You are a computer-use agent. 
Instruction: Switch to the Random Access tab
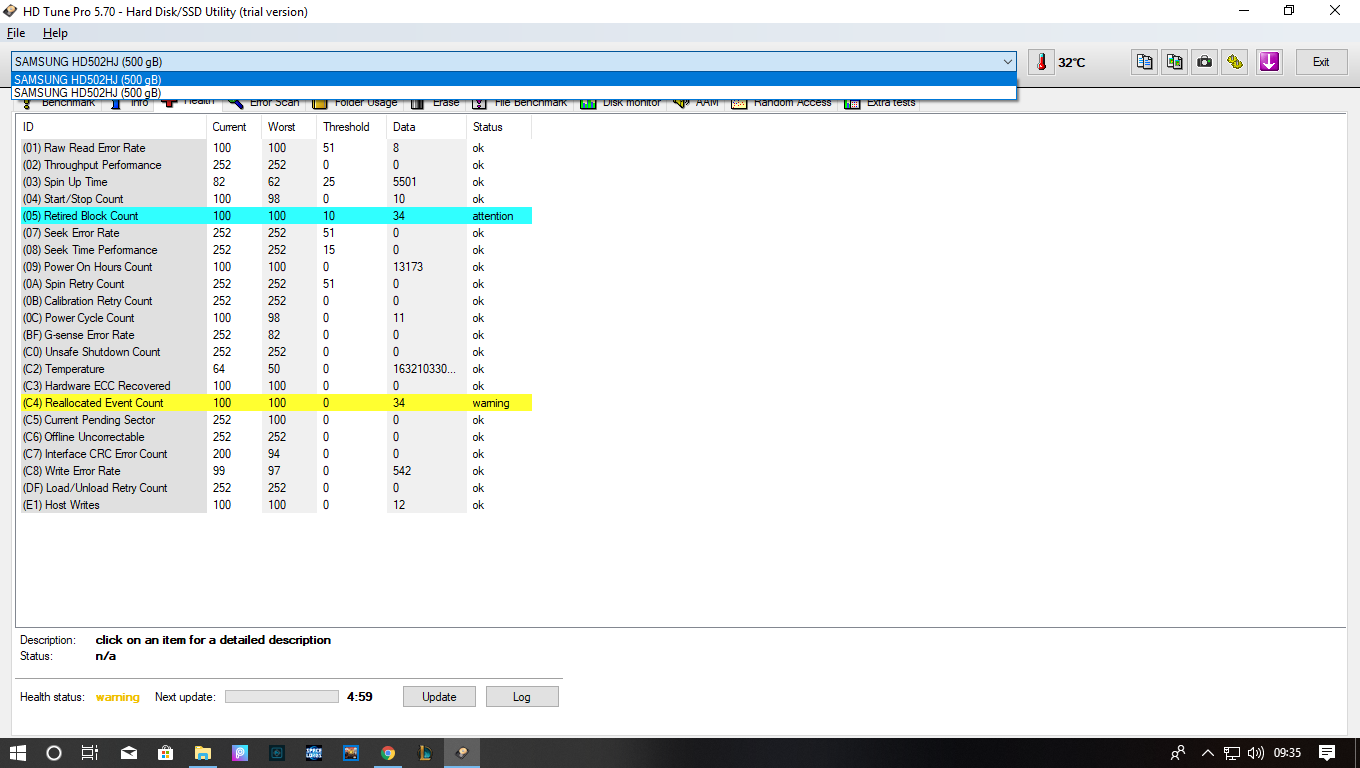(x=781, y=102)
